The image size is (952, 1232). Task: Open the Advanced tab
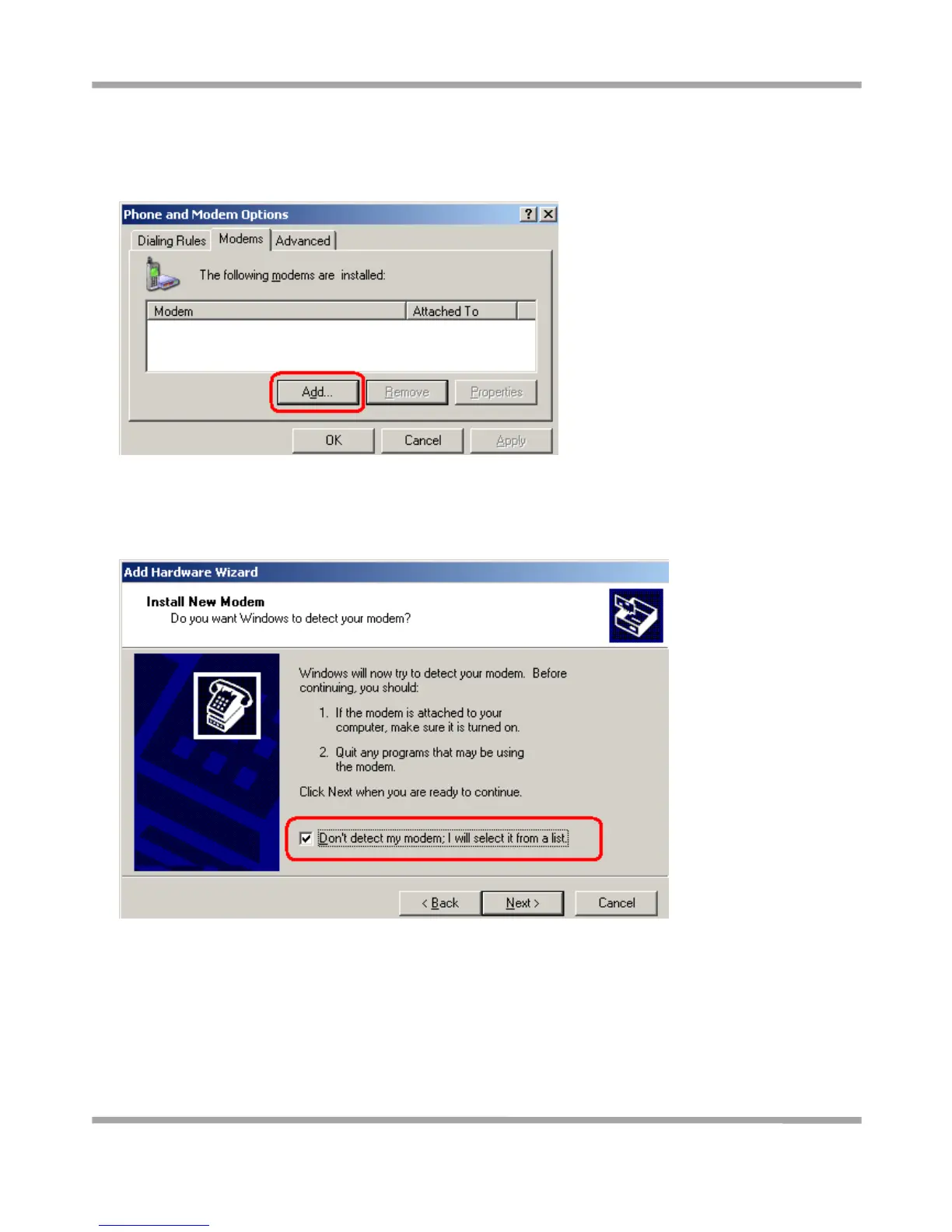[303, 240]
